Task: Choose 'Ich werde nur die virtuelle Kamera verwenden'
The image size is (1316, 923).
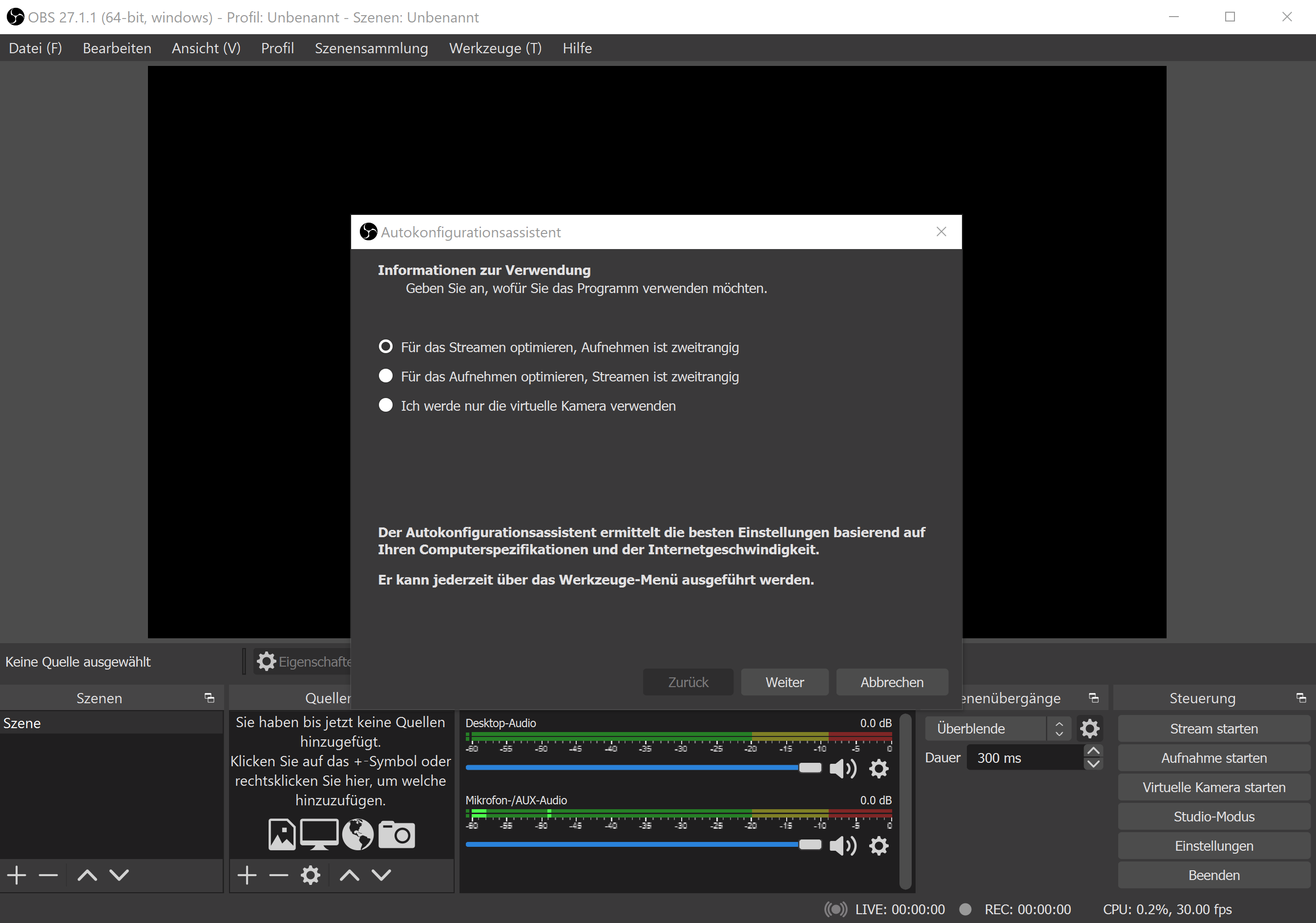Action: click(386, 405)
